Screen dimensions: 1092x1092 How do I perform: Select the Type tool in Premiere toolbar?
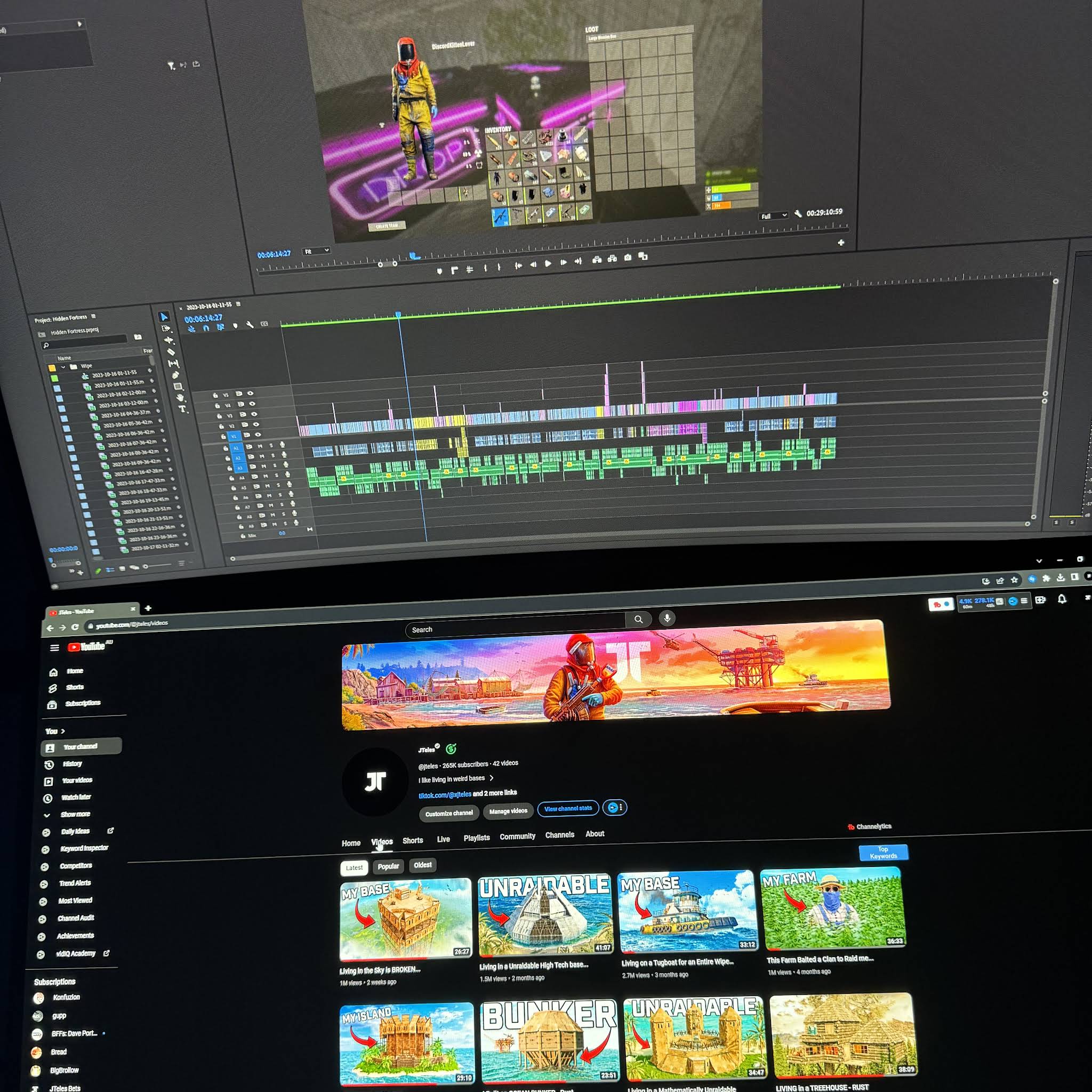182,408
